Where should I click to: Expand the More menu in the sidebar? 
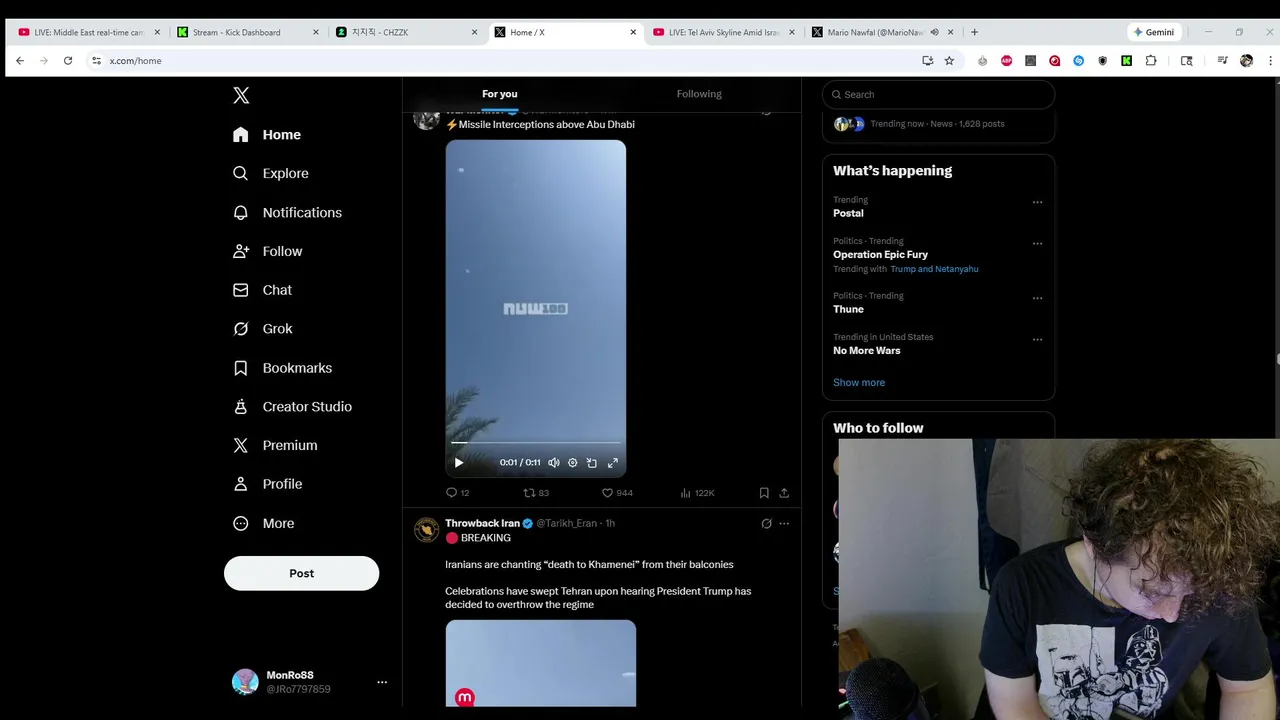click(x=263, y=523)
